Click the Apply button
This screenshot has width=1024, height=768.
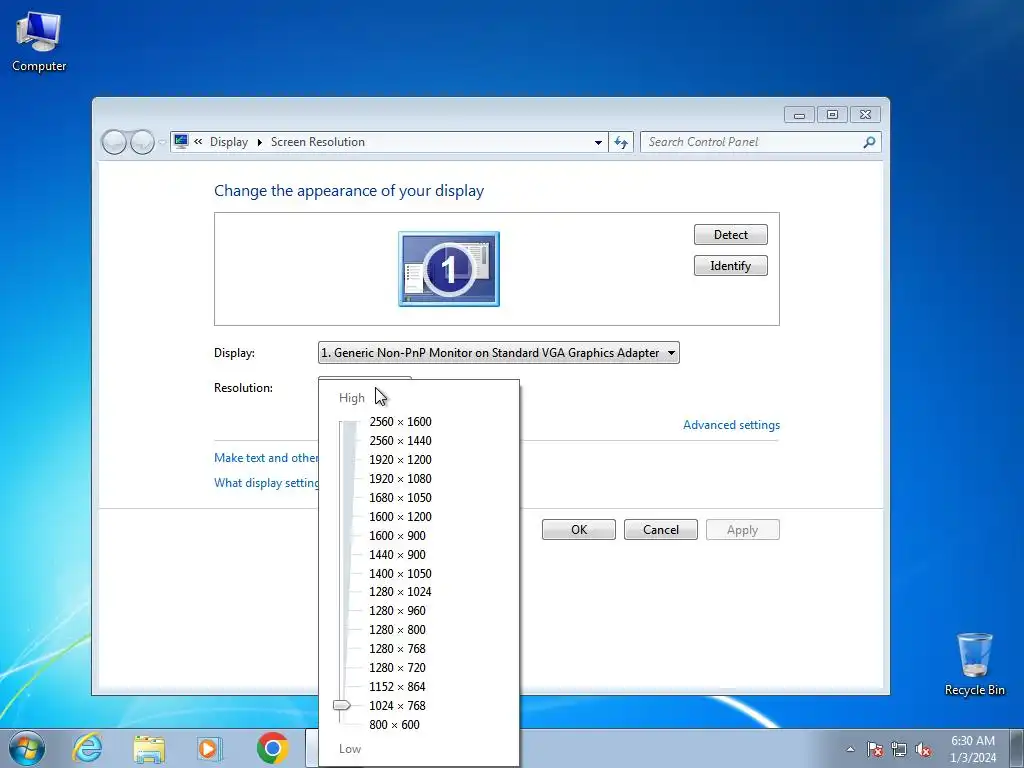[743, 530]
